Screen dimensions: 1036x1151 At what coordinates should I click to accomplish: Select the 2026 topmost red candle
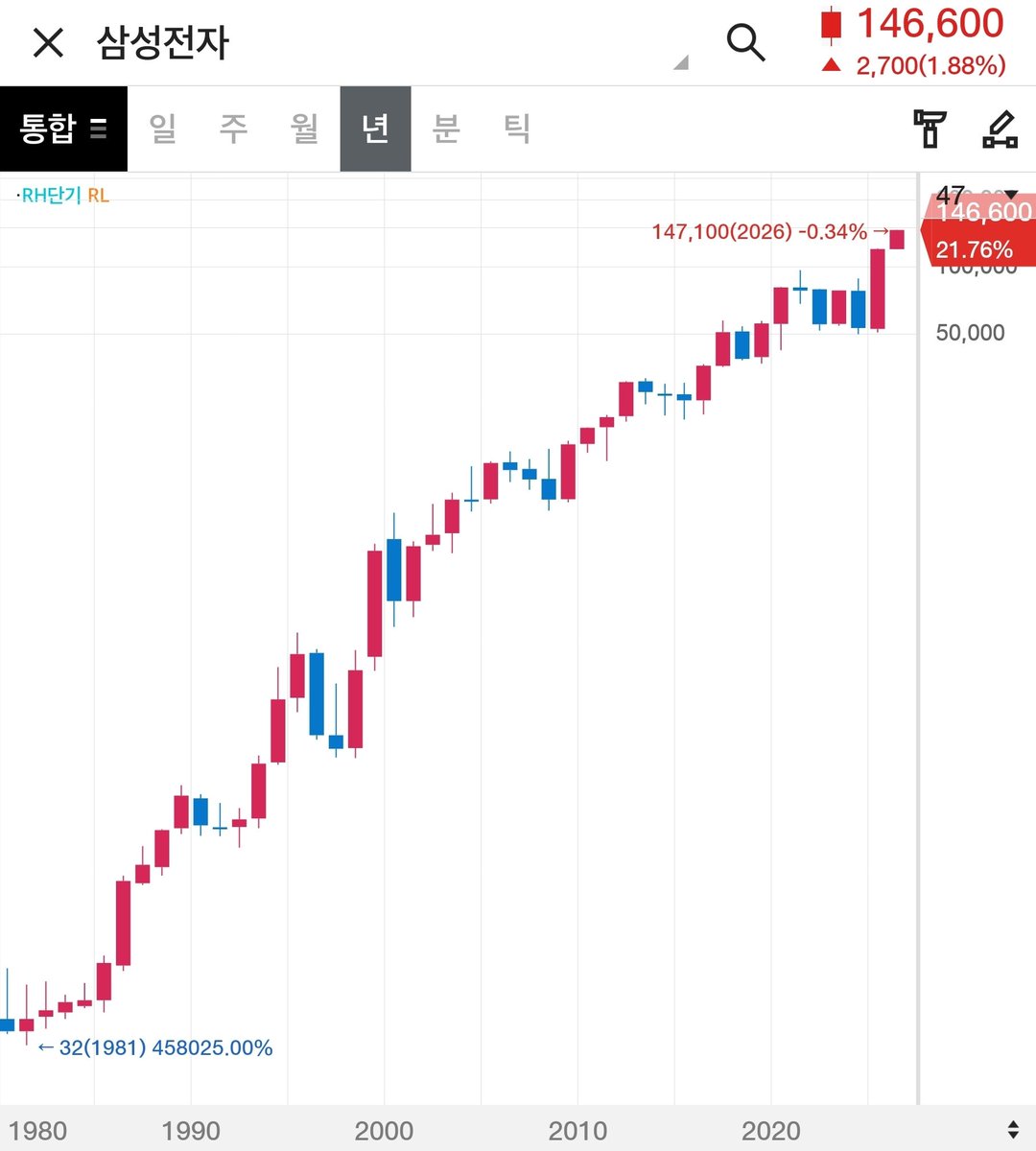pyautogui.click(x=897, y=239)
